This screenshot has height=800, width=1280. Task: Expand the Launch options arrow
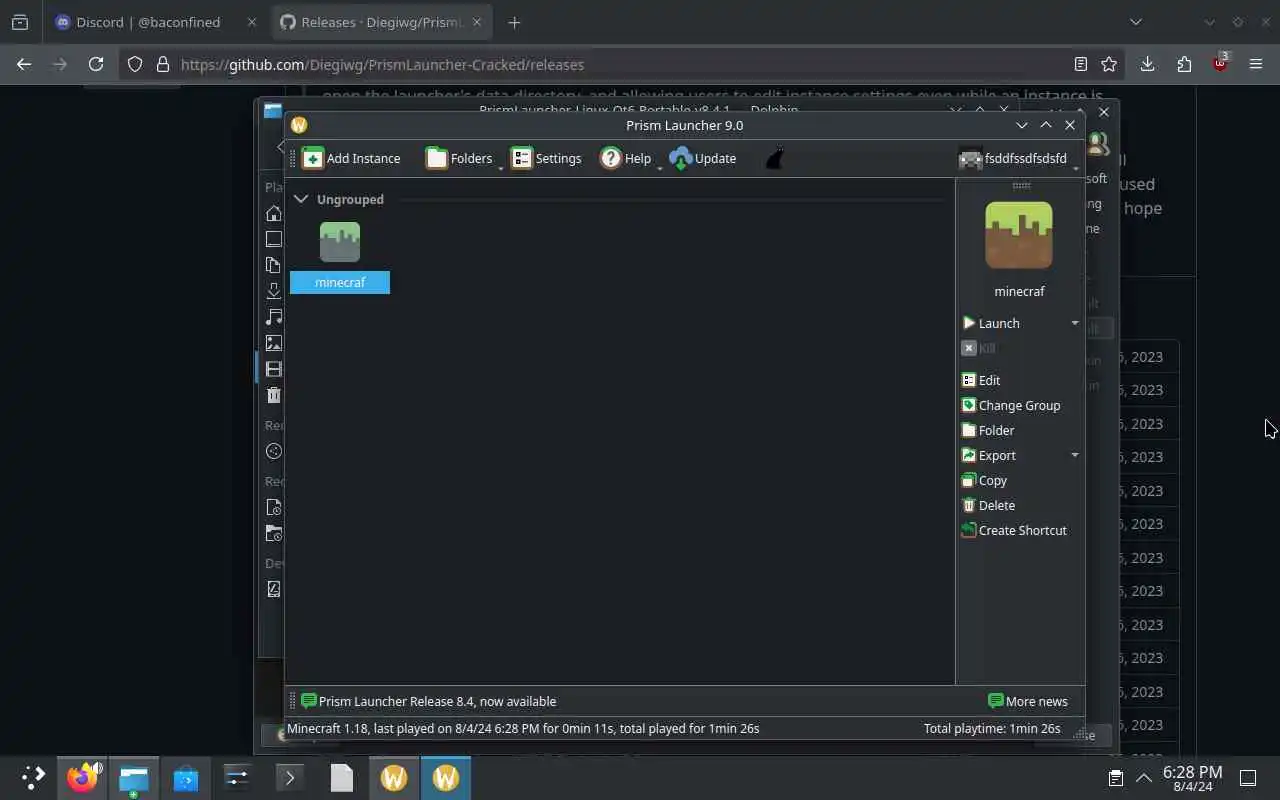point(1075,323)
